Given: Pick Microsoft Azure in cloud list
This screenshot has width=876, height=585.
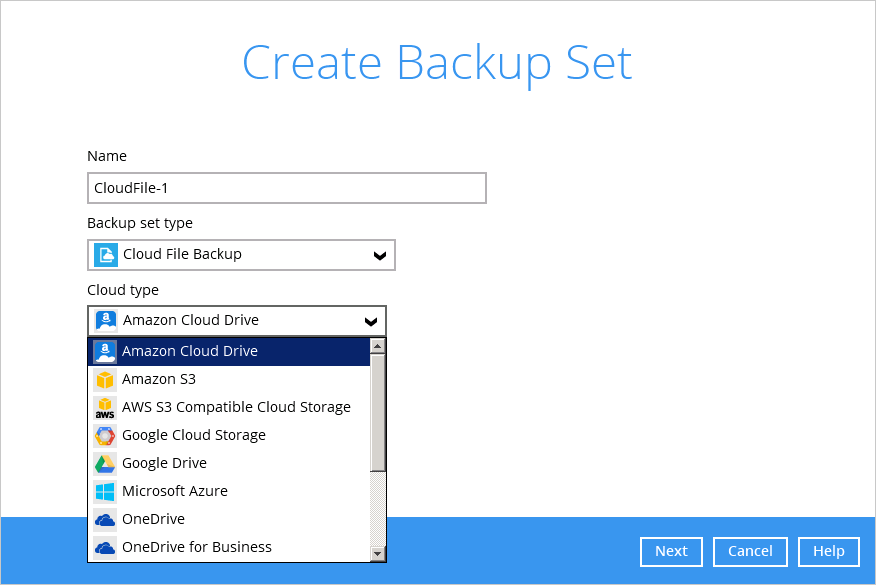Looking at the screenshot, I should click(175, 491).
